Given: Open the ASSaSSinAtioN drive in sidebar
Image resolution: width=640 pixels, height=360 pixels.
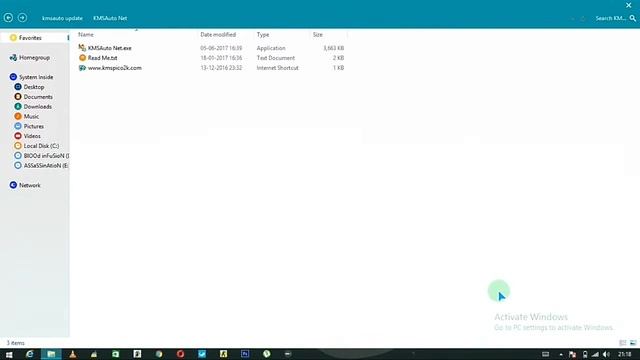Looking at the screenshot, I should (46, 165).
